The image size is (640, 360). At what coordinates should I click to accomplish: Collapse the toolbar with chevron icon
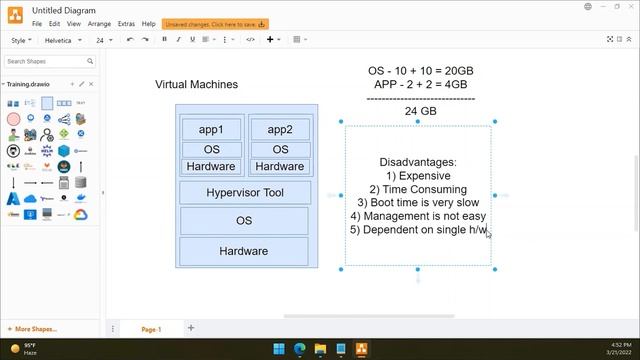[x=629, y=39]
